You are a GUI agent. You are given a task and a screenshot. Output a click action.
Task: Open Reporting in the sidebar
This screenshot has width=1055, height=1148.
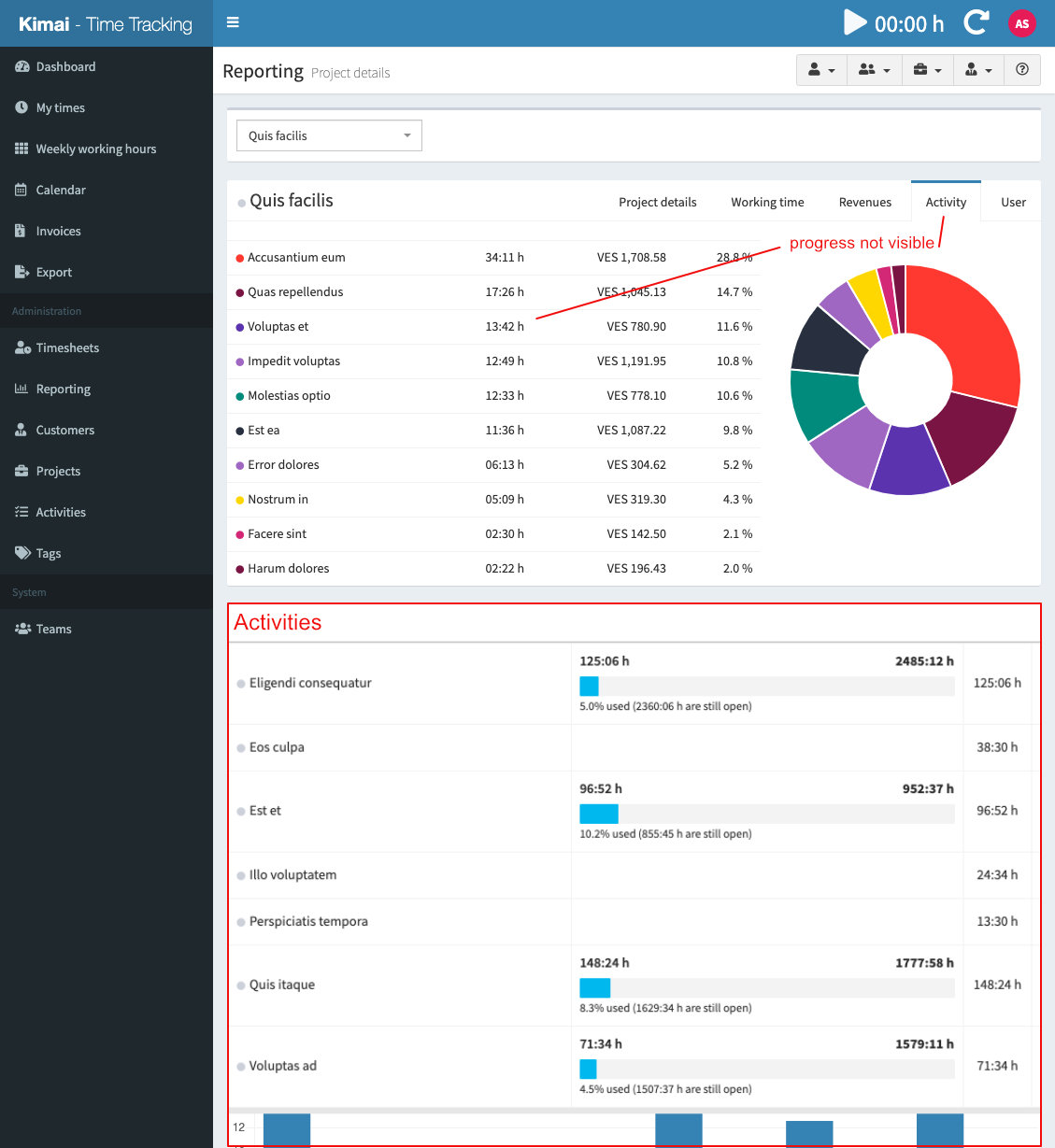[107, 389]
